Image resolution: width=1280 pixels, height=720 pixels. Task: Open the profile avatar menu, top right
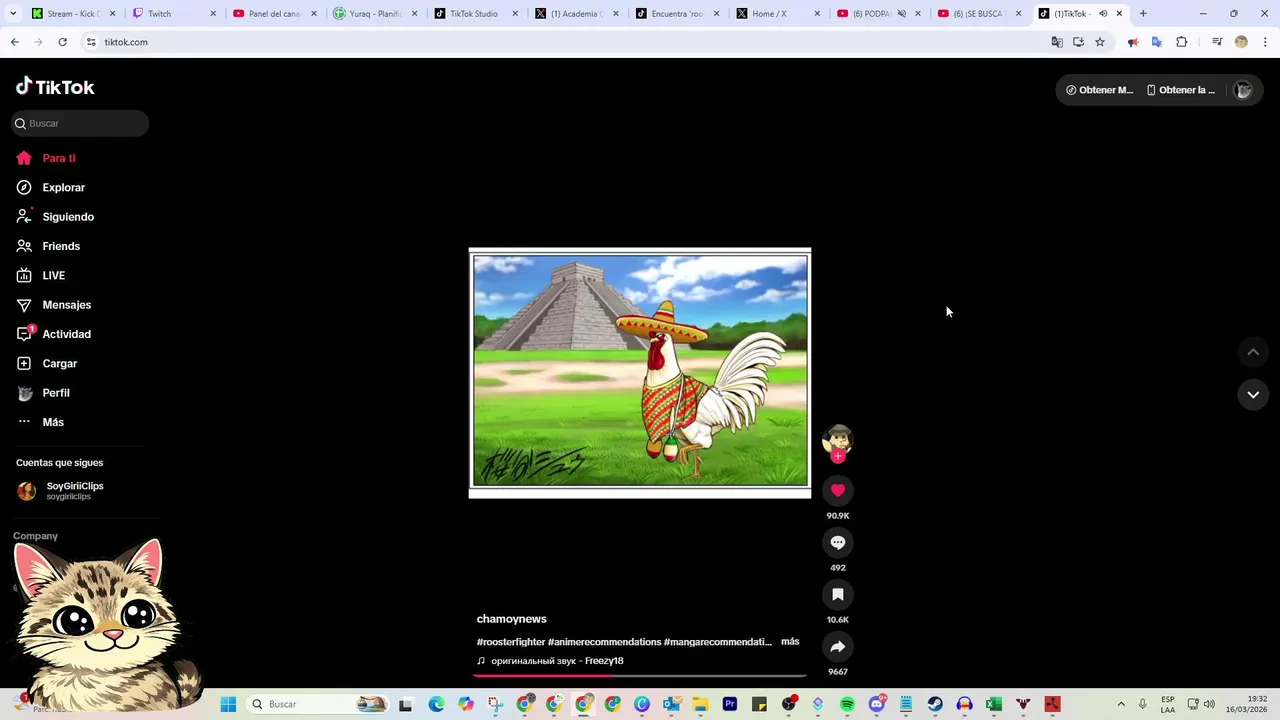click(x=1243, y=90)
